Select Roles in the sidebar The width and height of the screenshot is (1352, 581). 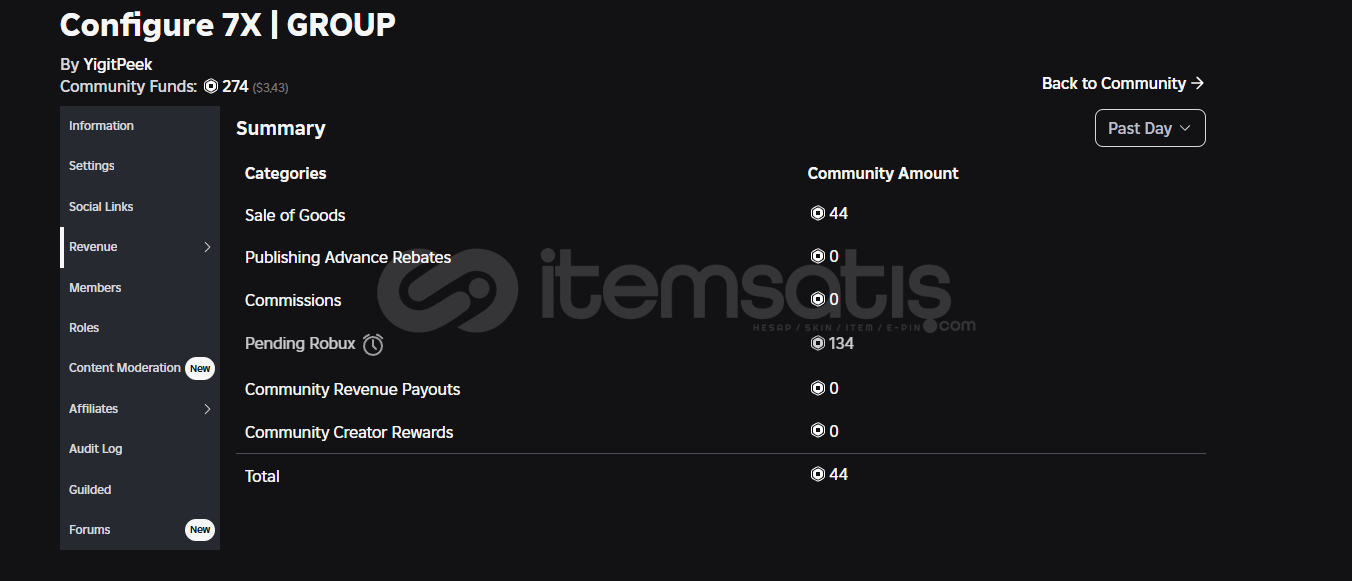(x=84, y=328)
